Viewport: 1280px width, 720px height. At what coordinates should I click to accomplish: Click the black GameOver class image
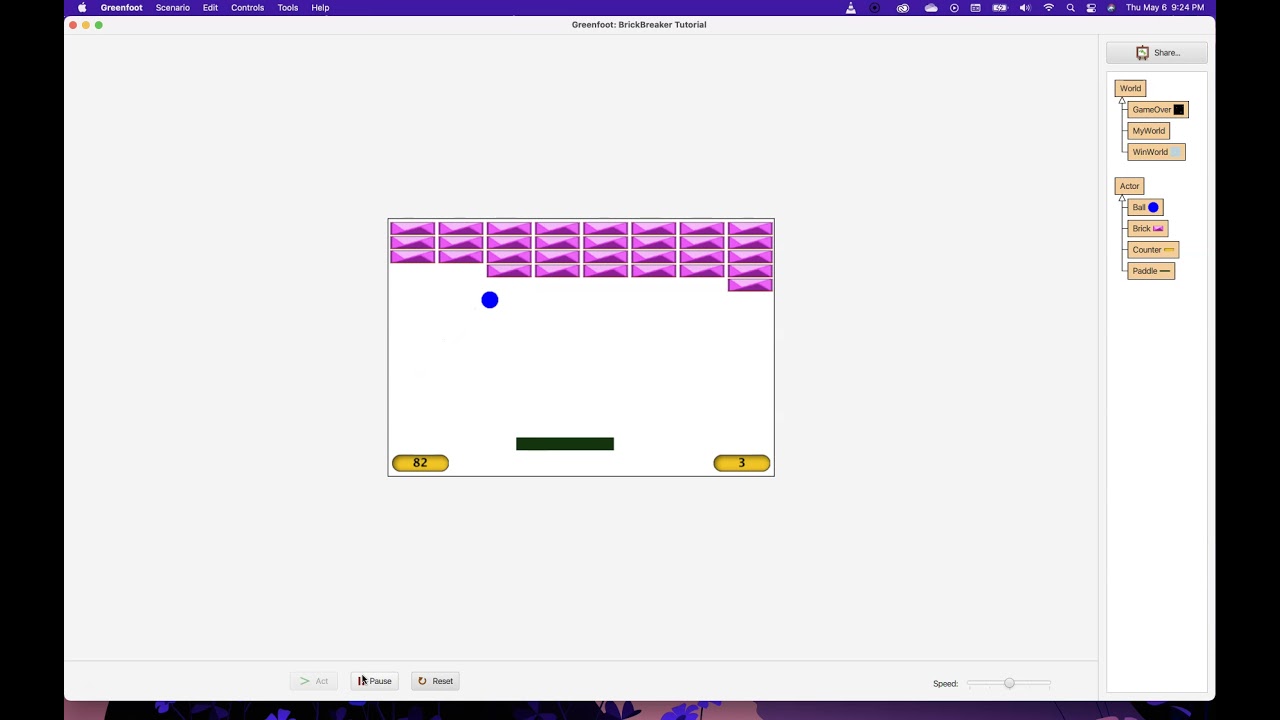click(x=1179, y=110)
